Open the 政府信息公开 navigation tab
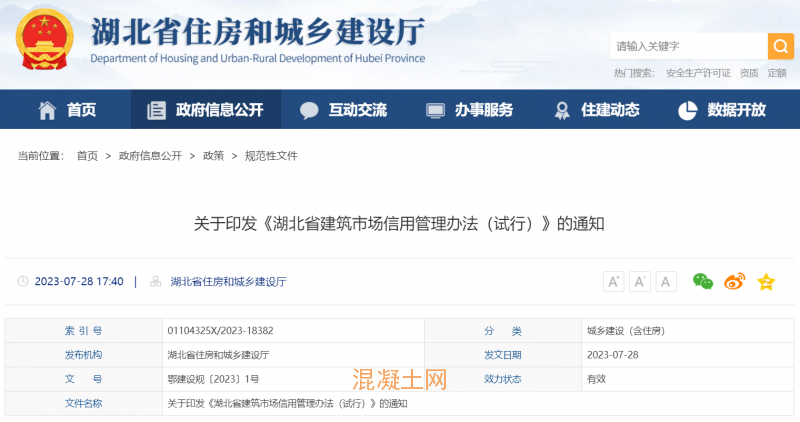This screenshot has height=422, width=800. 205,110
